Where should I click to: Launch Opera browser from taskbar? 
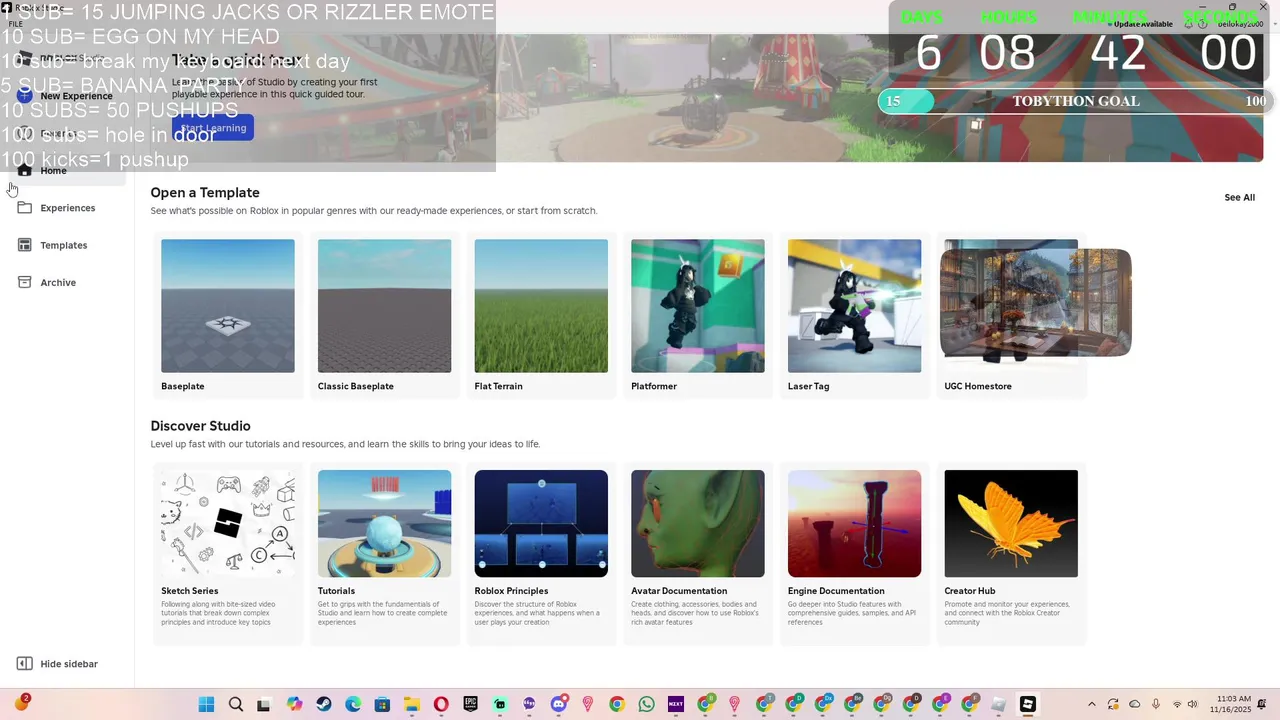tap(441, 705)
